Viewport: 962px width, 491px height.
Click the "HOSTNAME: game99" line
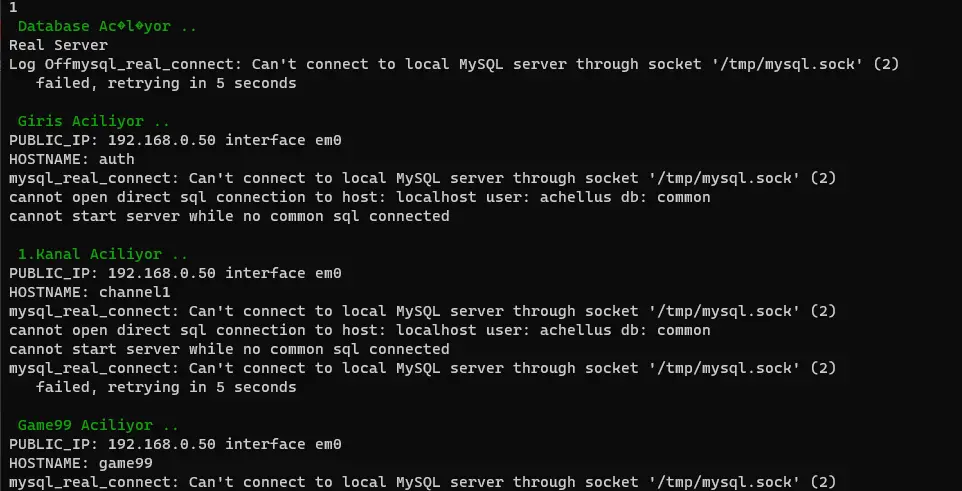point(80,463)
